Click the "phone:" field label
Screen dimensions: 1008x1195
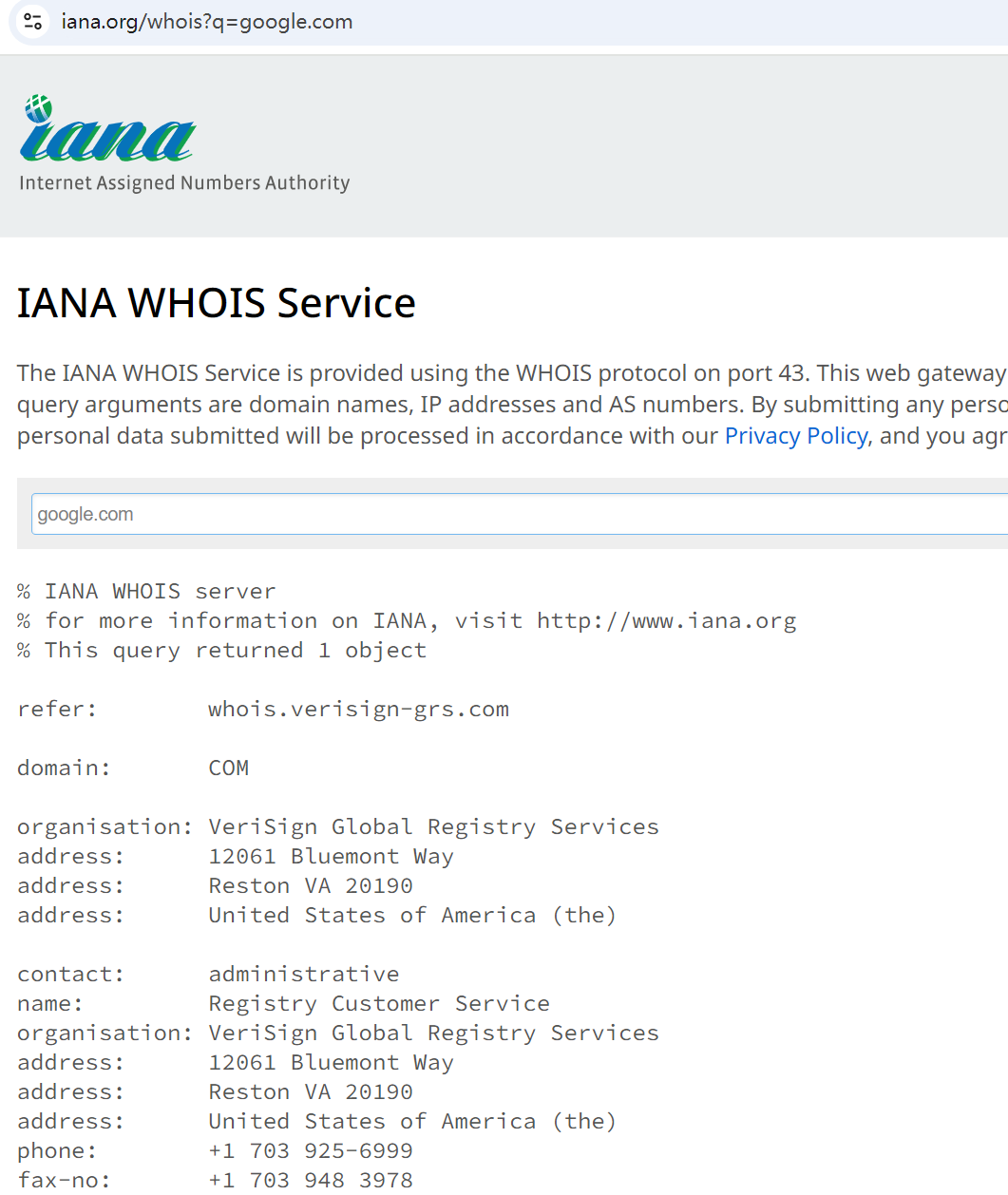click(x=57, y=1150)
